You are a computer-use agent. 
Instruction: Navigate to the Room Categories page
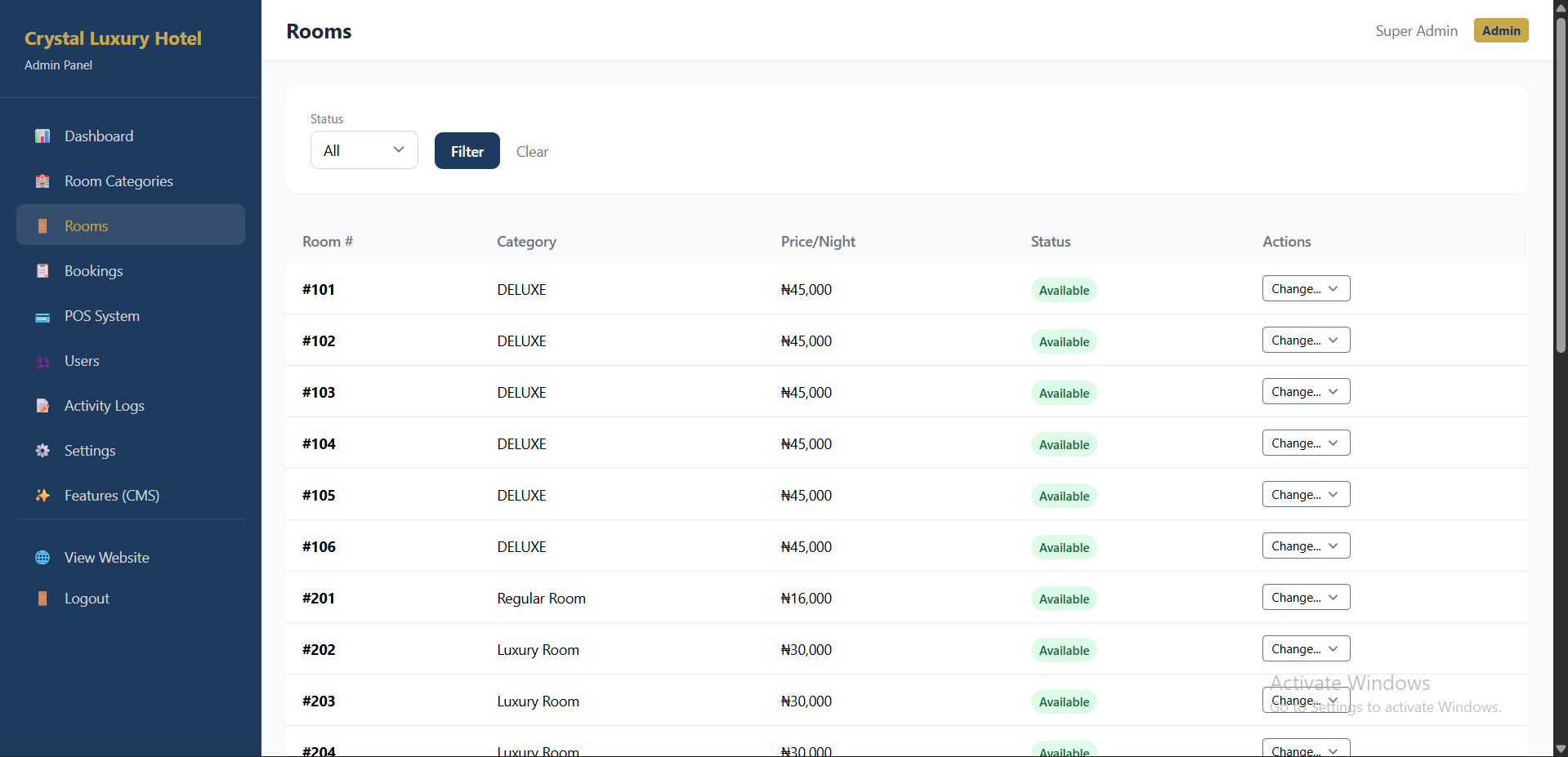click(118, 180)
